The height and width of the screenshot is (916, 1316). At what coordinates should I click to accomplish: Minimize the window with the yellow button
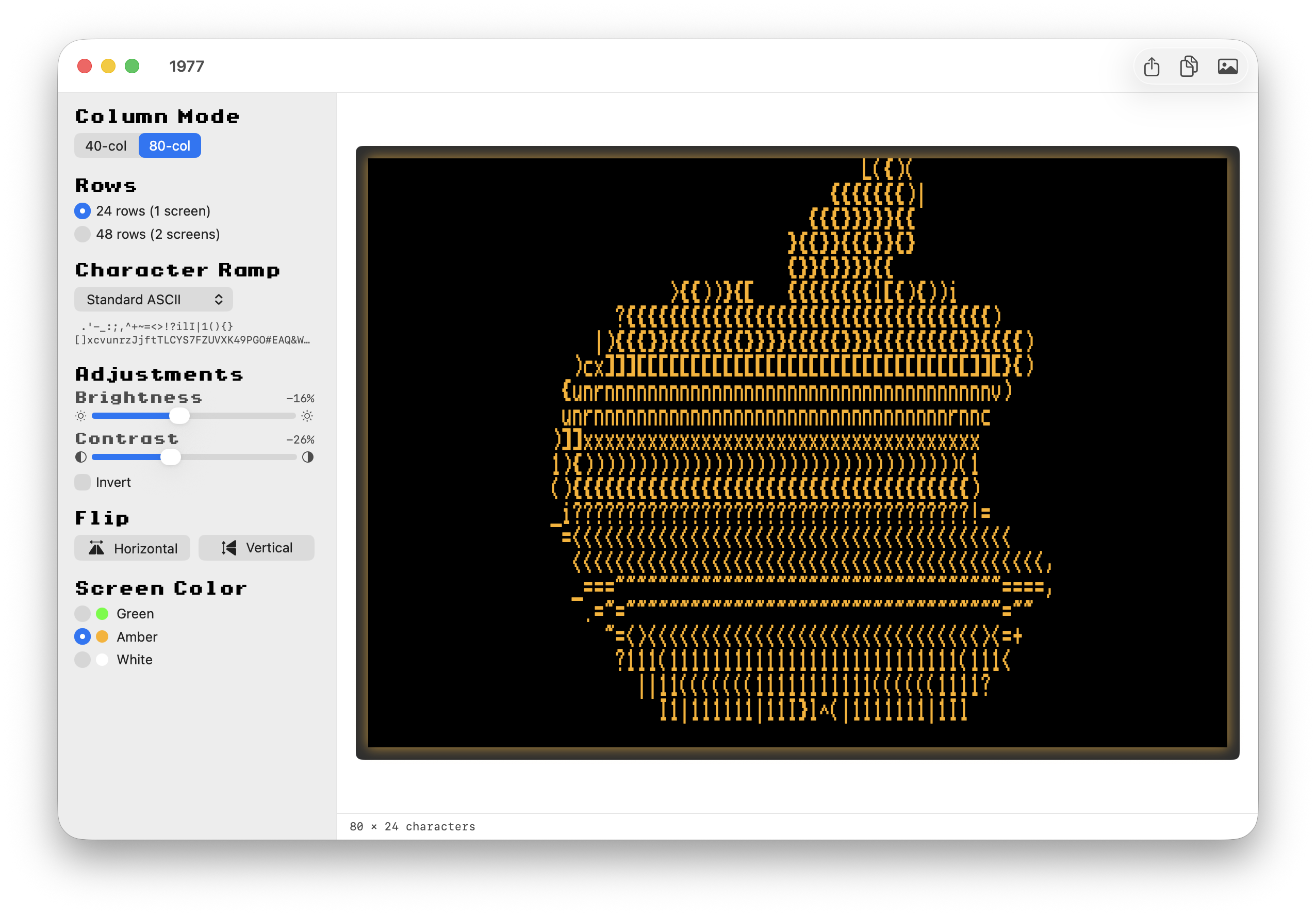click(x=108, y=67)
